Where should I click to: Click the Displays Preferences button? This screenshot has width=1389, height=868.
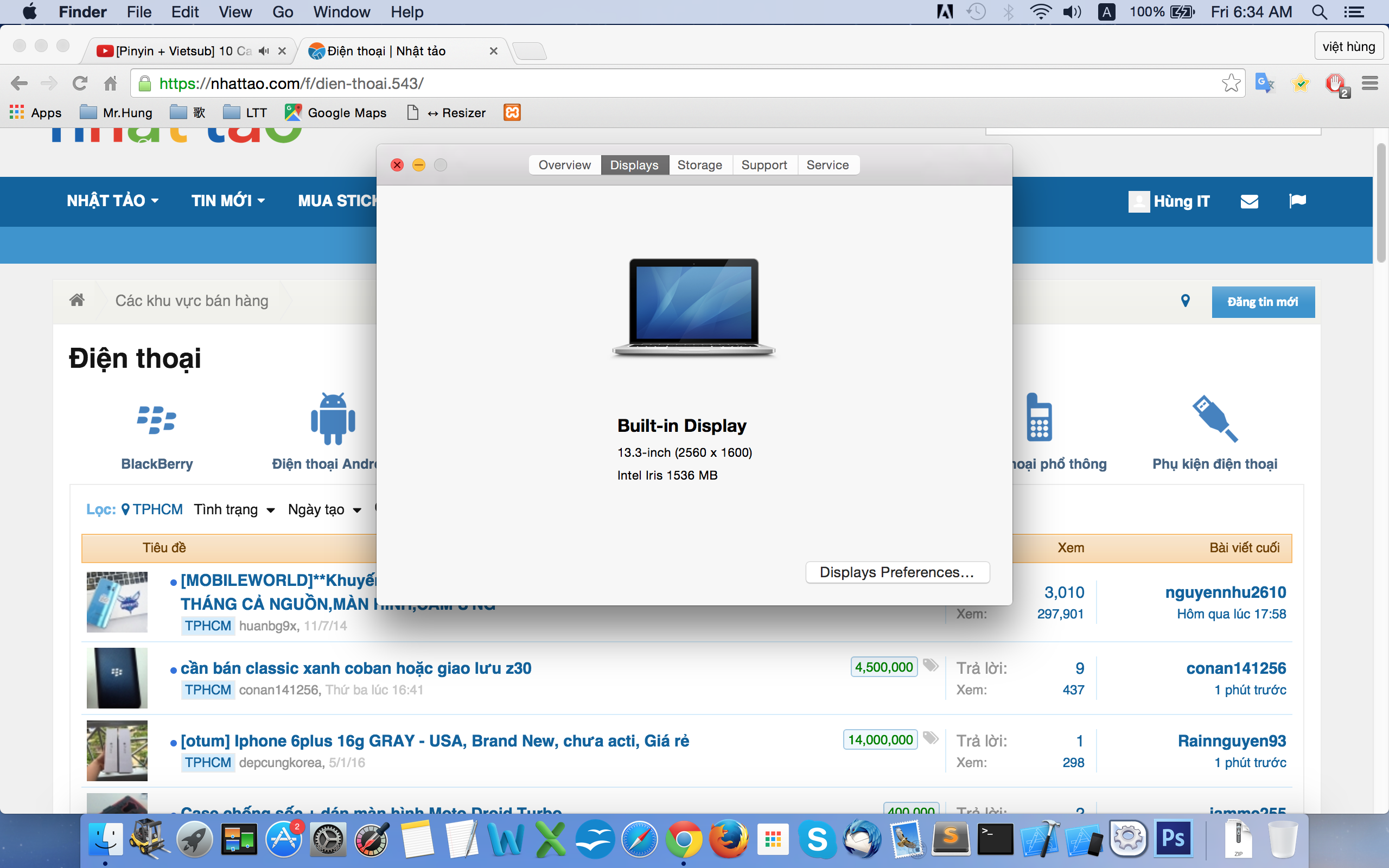click(896, 572)
